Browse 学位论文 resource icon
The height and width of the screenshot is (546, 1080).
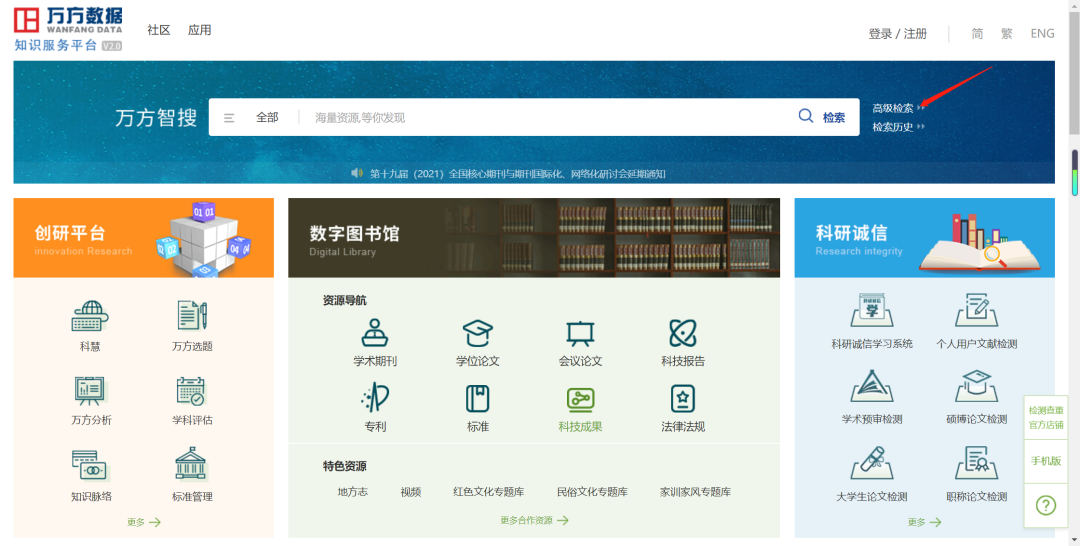click(x=477, y=333)
